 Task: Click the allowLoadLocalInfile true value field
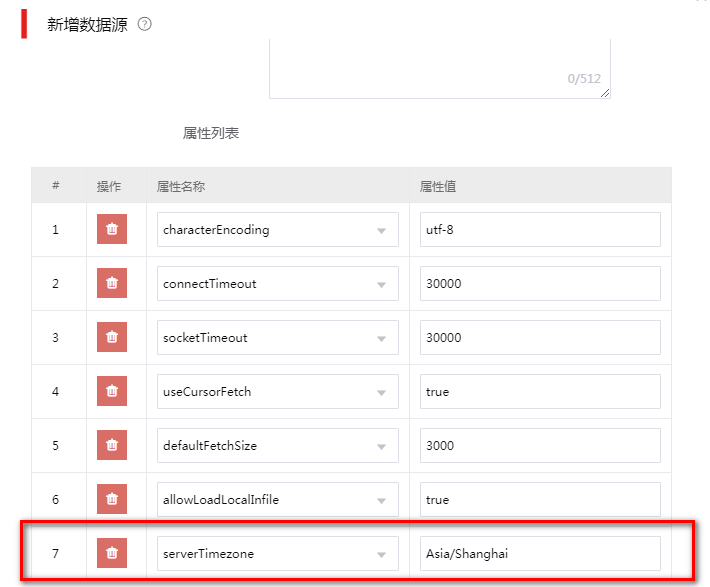[x=540, y=500]
